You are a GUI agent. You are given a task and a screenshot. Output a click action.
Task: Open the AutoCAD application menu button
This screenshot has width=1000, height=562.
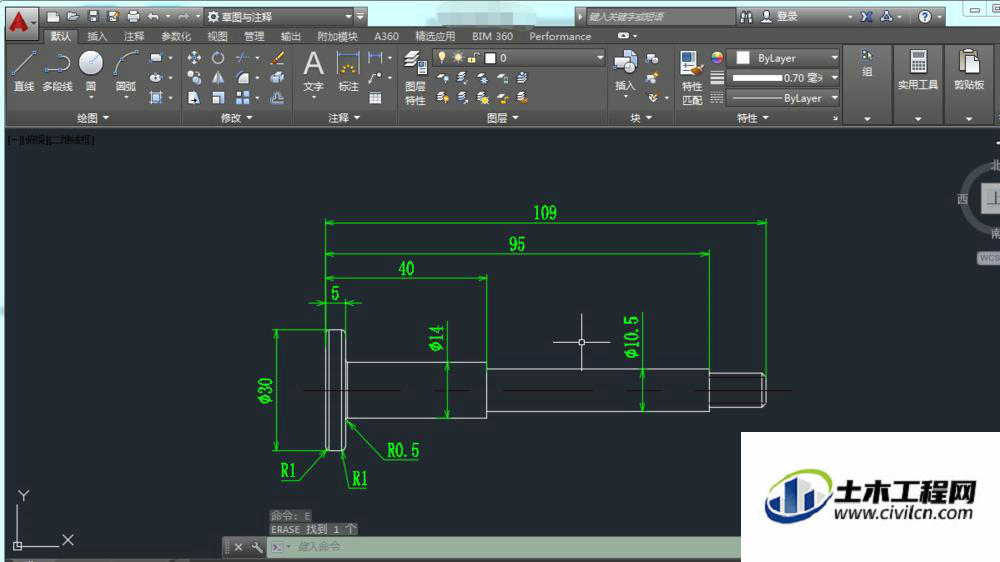[x=22, y=22]
